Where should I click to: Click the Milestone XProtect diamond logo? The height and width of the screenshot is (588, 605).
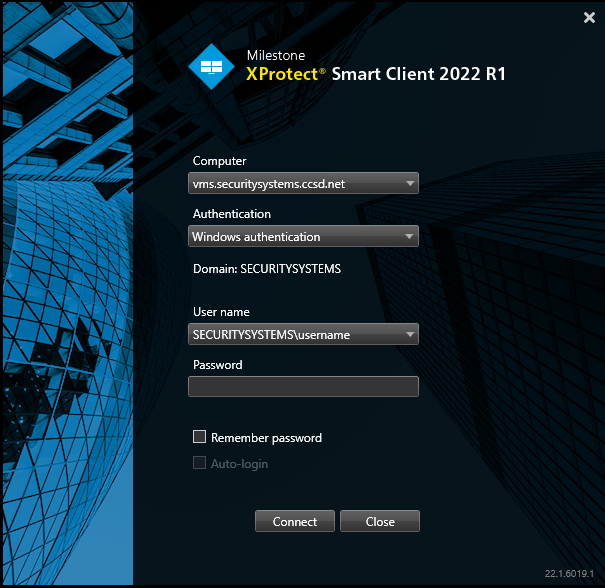[x=211, y=67]
